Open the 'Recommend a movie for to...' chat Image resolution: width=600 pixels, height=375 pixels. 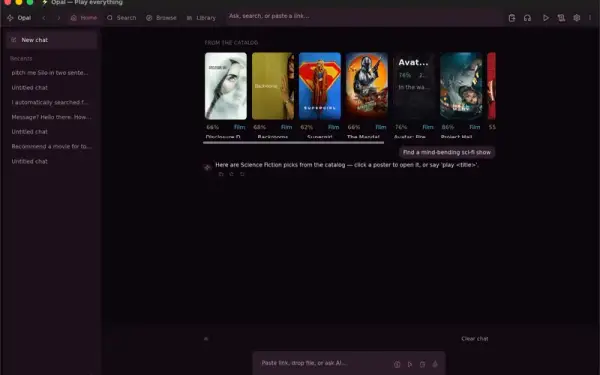tap(51, 147)
